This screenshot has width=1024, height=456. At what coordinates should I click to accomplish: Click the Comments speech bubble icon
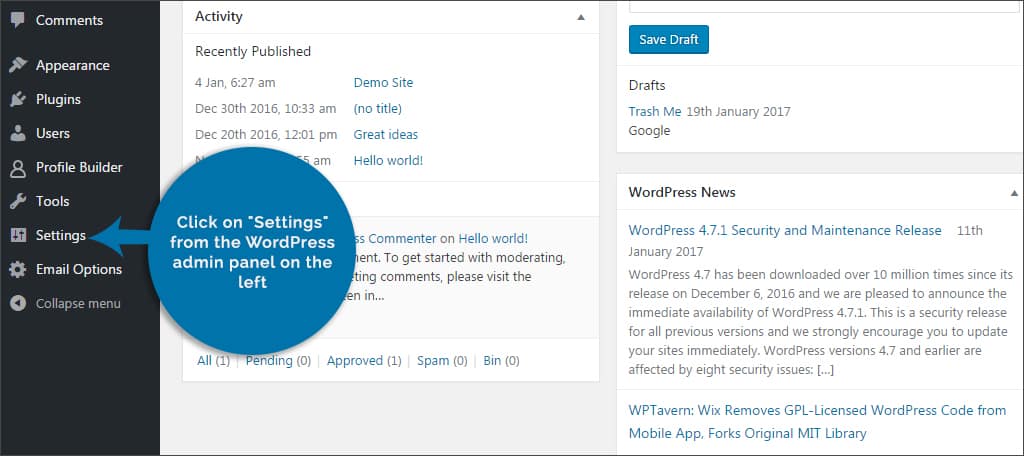[x=18, y=20]
